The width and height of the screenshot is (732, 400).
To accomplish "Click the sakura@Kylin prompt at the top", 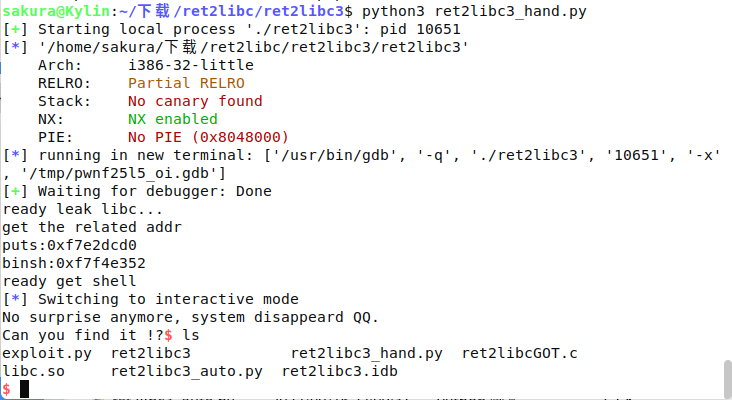I will pos(52,11).
